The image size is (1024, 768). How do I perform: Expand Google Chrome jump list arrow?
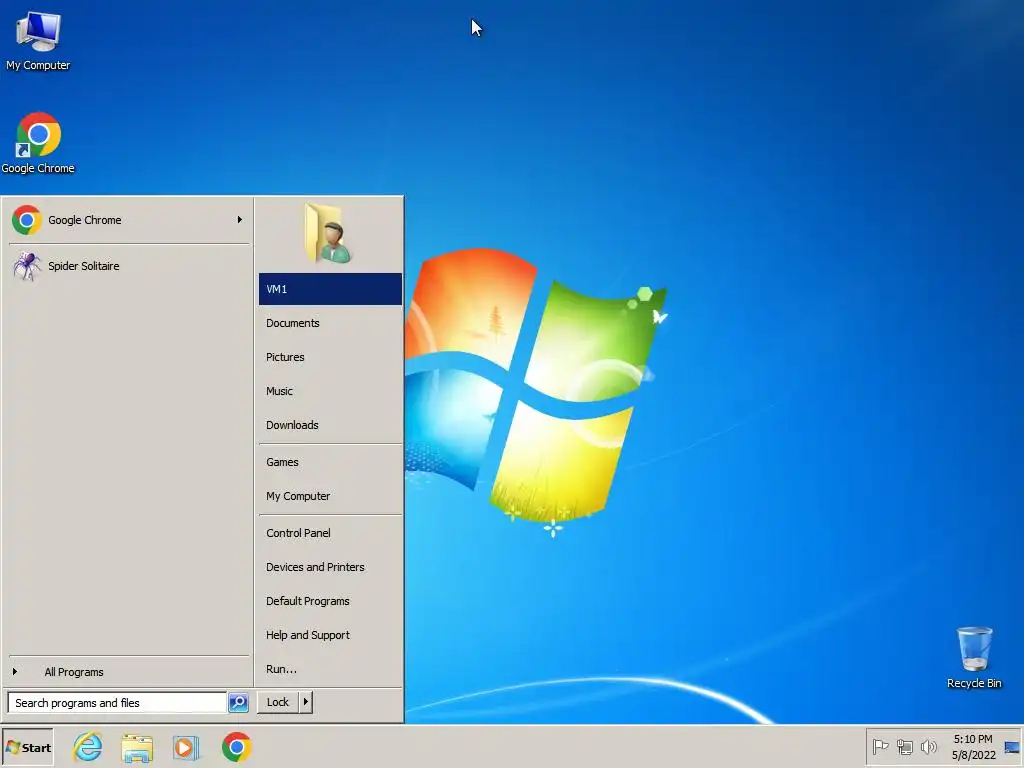click(x=240, y=219)
